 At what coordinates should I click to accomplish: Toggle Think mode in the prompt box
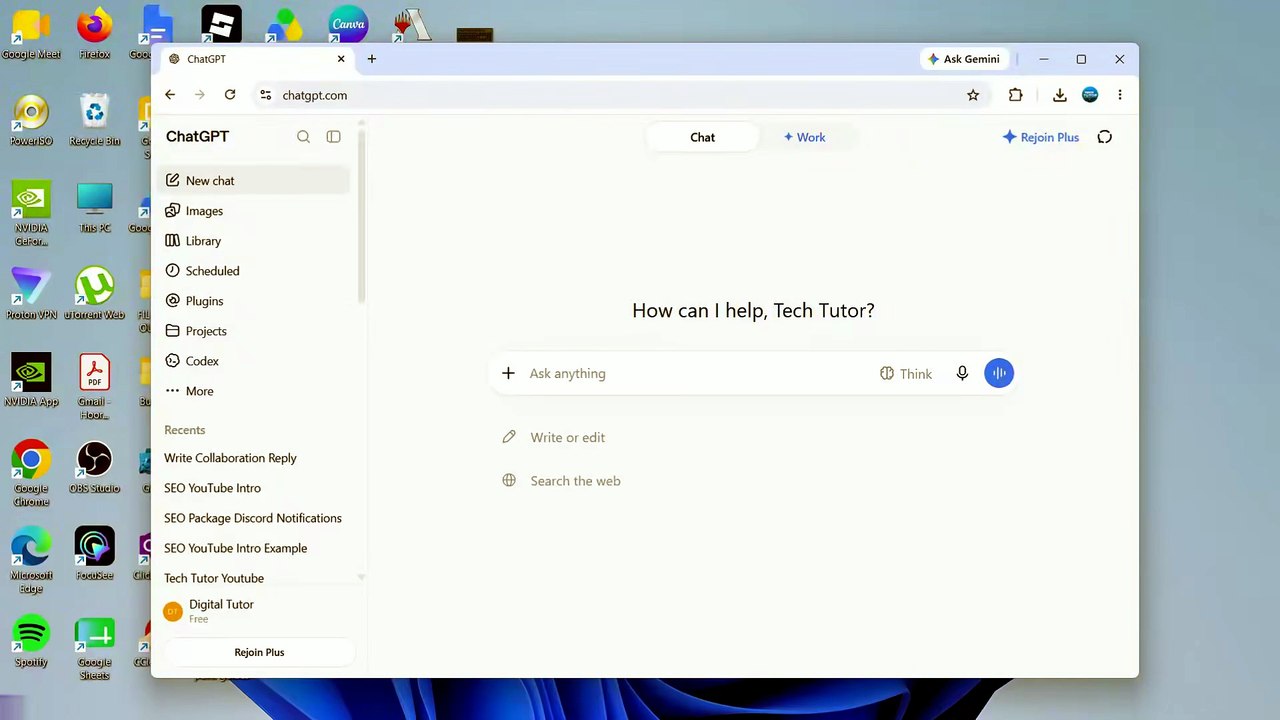tap(906, 373)
